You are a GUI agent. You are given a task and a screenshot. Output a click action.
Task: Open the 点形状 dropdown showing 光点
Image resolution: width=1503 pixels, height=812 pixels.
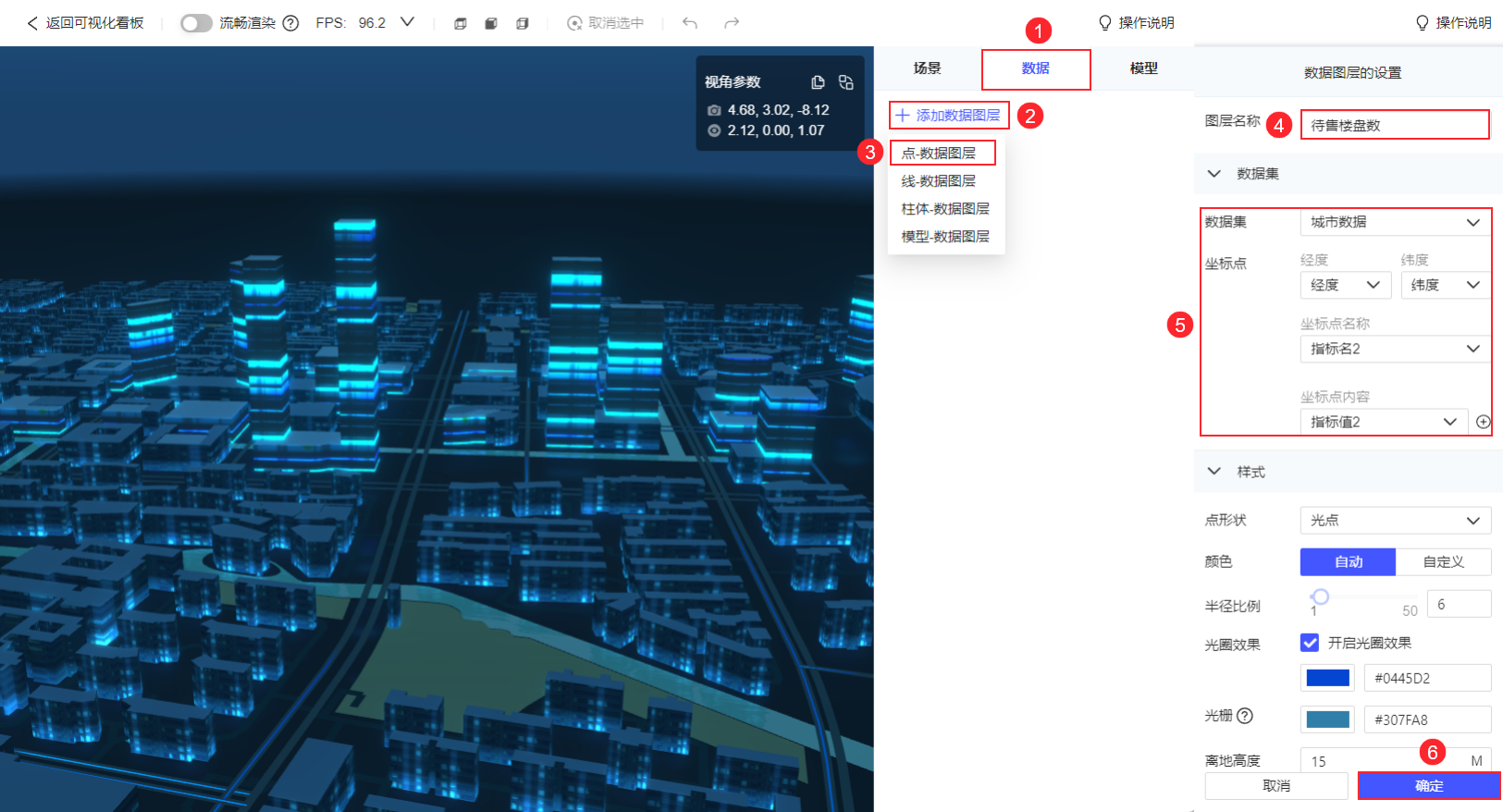(x=1396, y=521)
